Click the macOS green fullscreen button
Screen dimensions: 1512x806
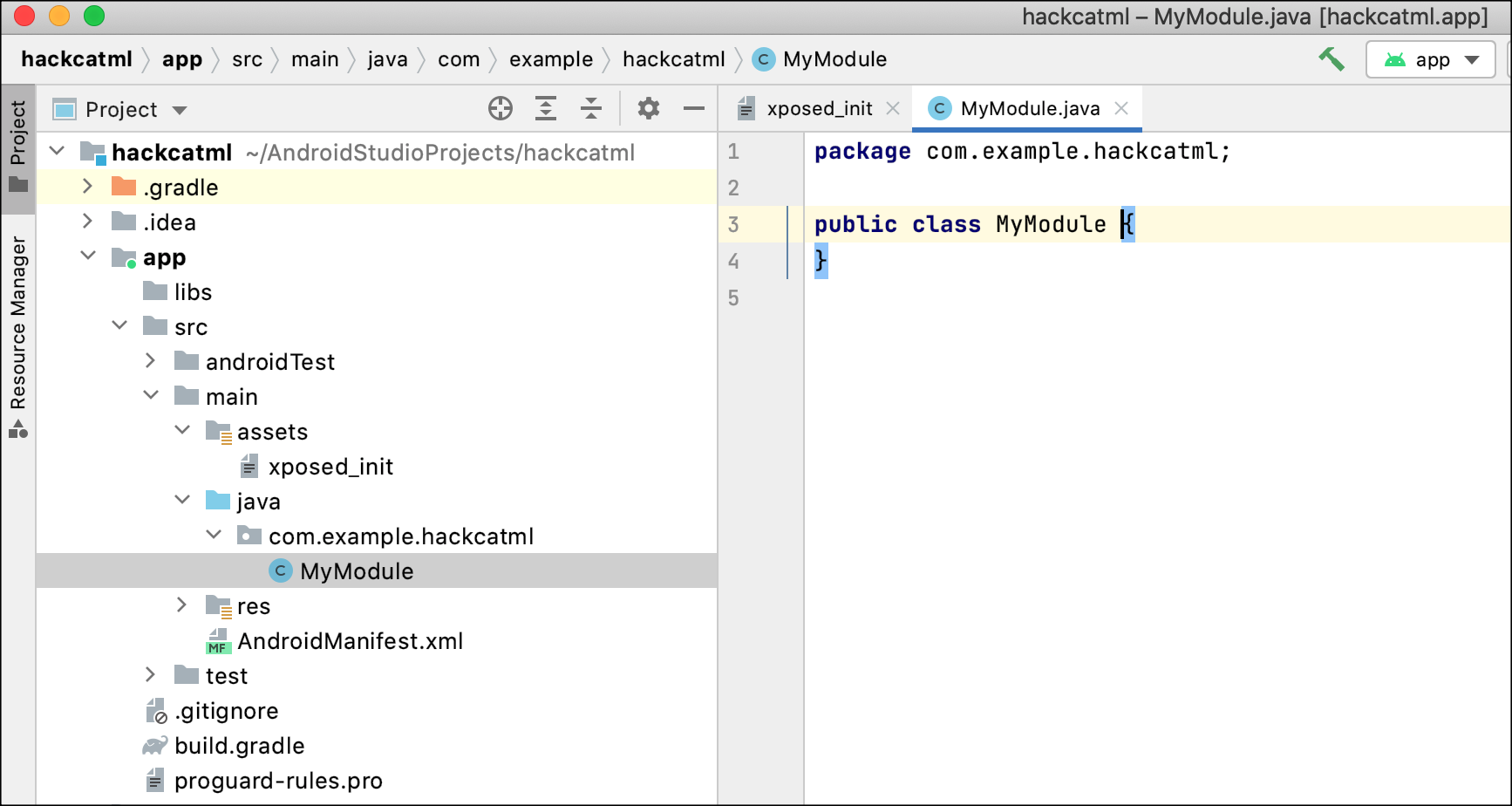[94, 16]
